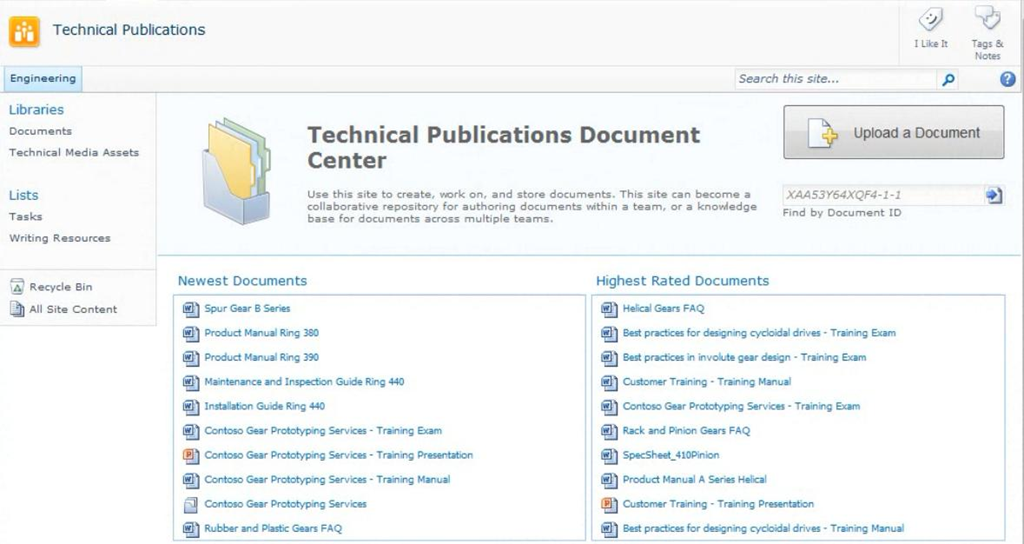Click the large folder Document Center image

[x=236, y=171]
